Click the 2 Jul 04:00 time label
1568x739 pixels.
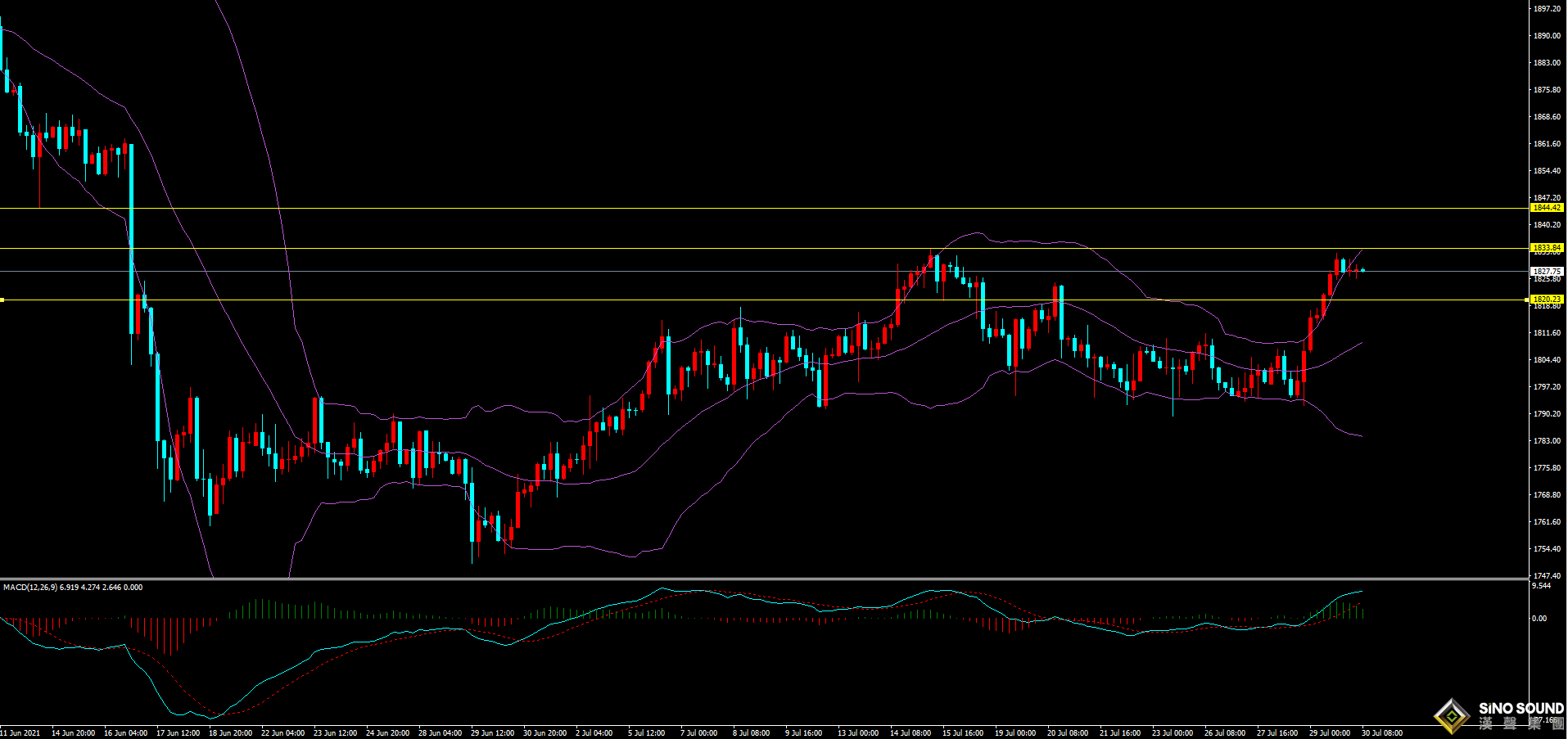(594, 733)
